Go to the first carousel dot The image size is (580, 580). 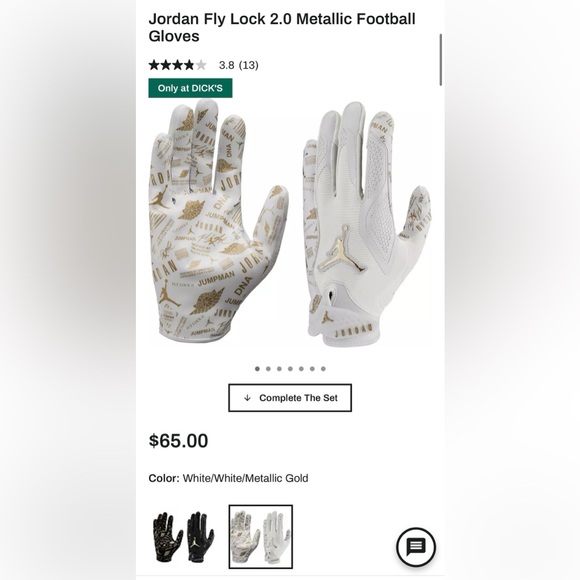pyautogui.click(x=257, y=368)
